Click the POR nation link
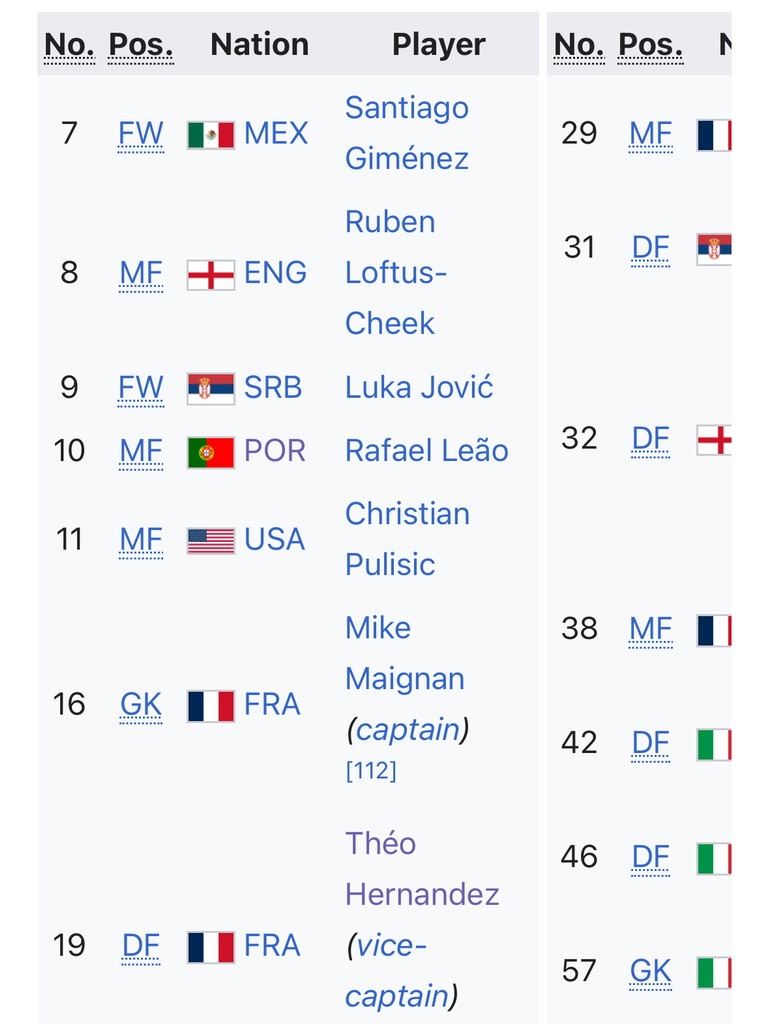Screen dimensions: 763x1024 [x=274, y=451]
